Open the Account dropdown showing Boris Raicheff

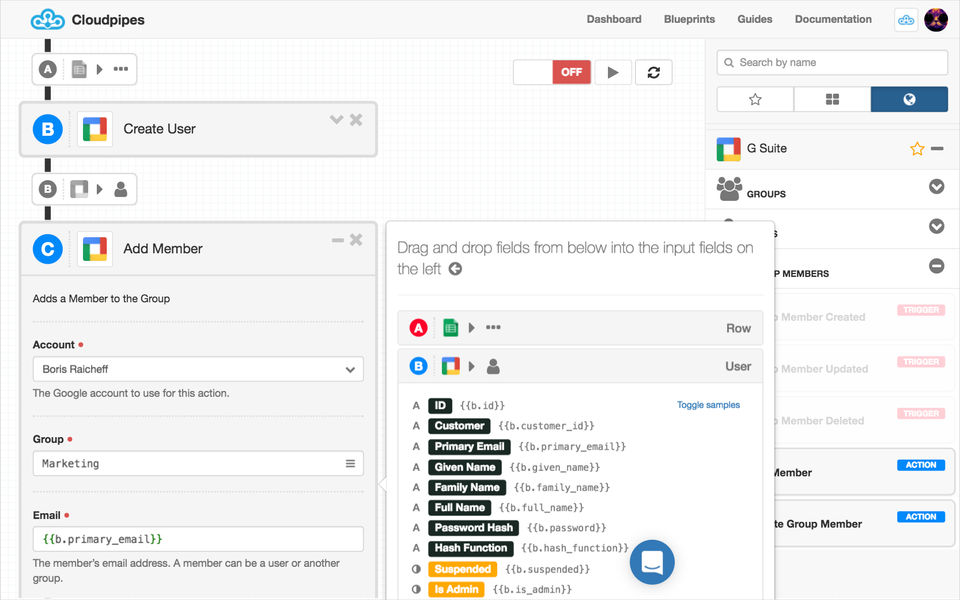tap(198, 369)
